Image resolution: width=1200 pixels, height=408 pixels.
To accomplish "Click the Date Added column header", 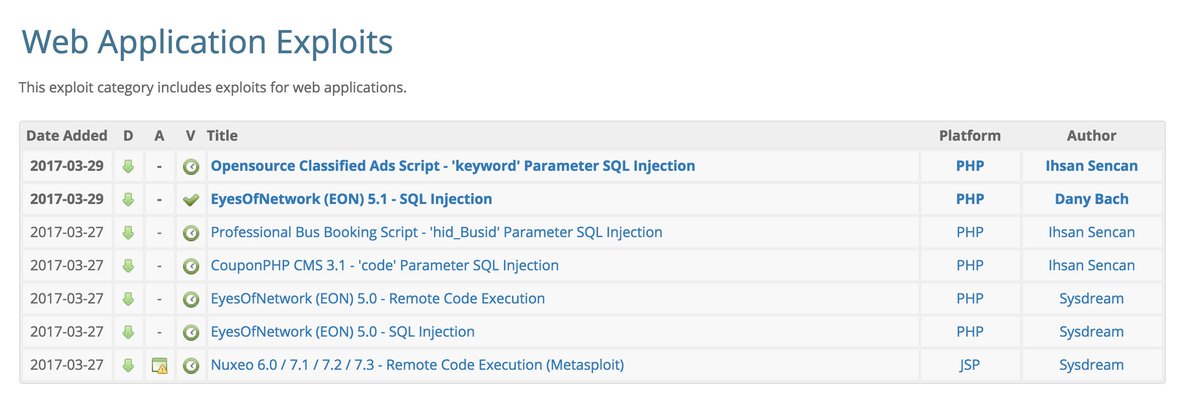I will point(67,136).
